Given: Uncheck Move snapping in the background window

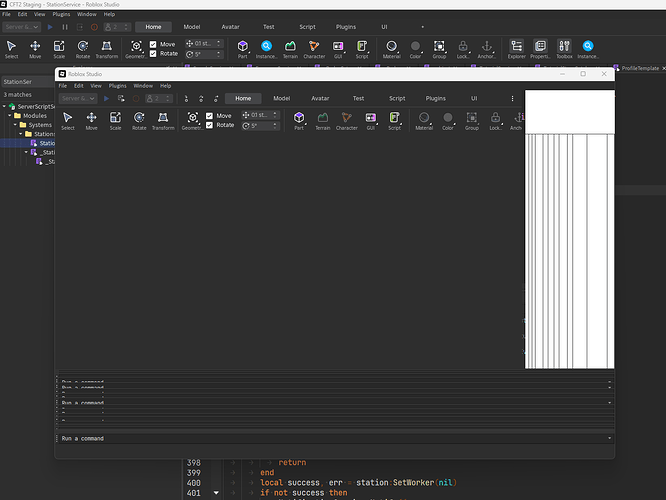Looking at the screenshot, I should point(152,45).
